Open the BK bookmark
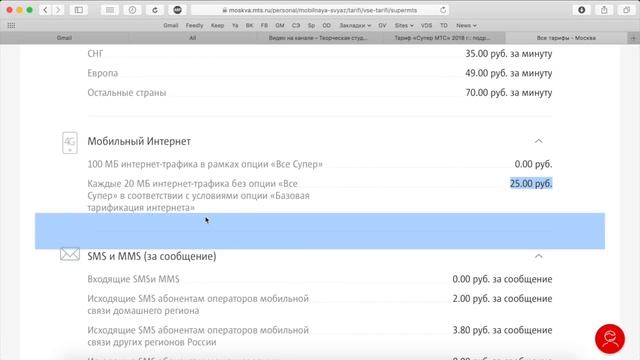640x360 pixels. coord(249,25)
